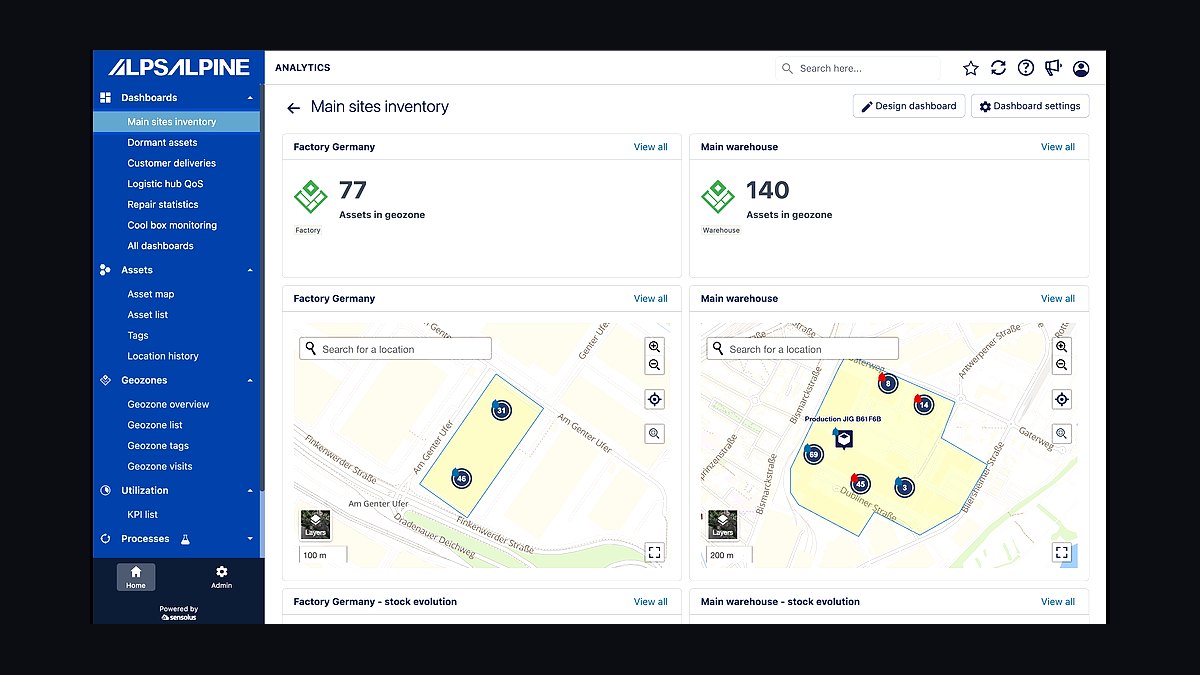Zoom out on the Main warehouse map
This screenshot has width=1200, height=675.
[1062, 365]
